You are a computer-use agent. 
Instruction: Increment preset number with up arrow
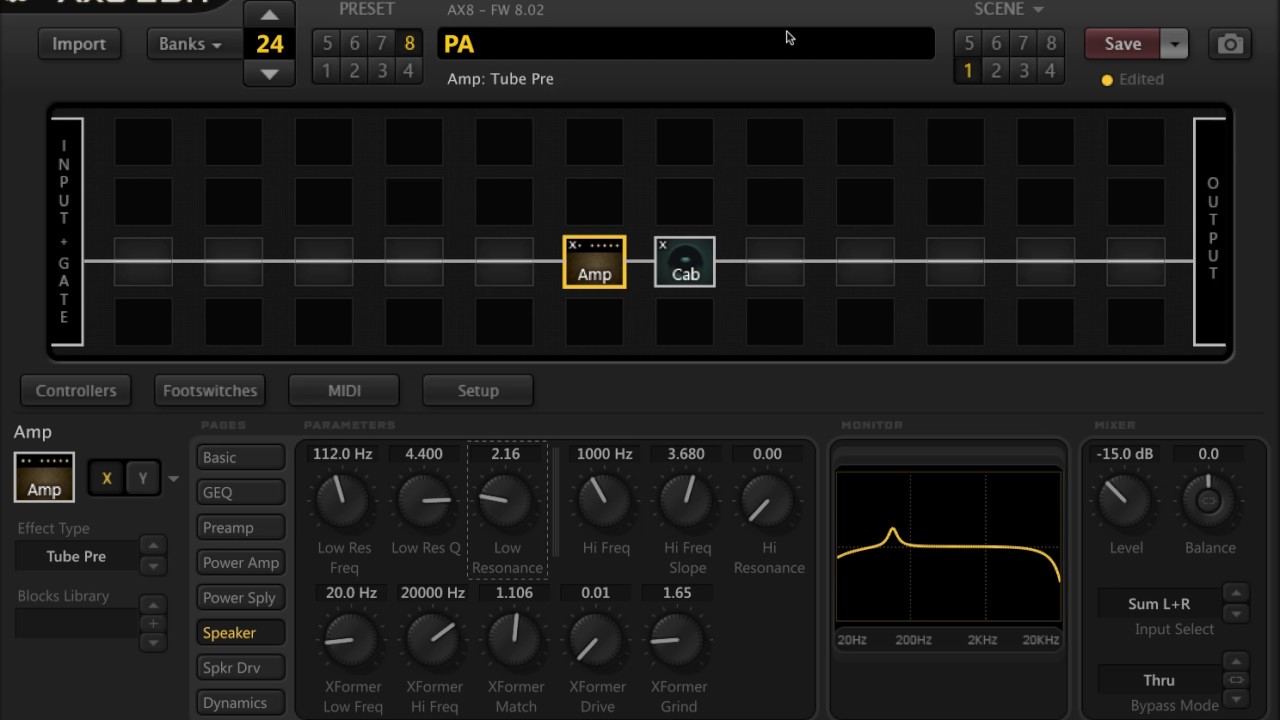tap(269, 15)
